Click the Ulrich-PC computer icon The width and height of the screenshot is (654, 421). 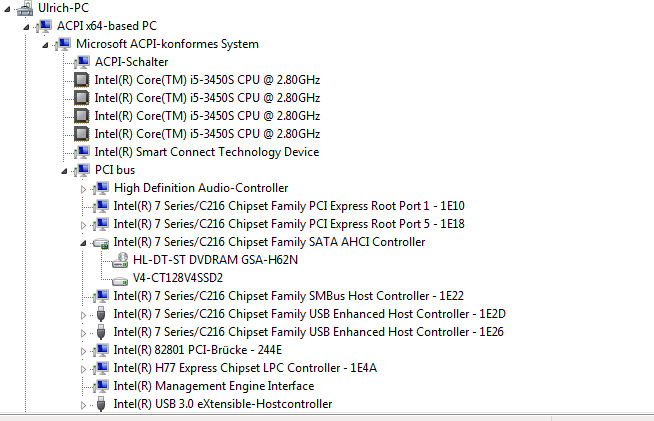(25, 8)
